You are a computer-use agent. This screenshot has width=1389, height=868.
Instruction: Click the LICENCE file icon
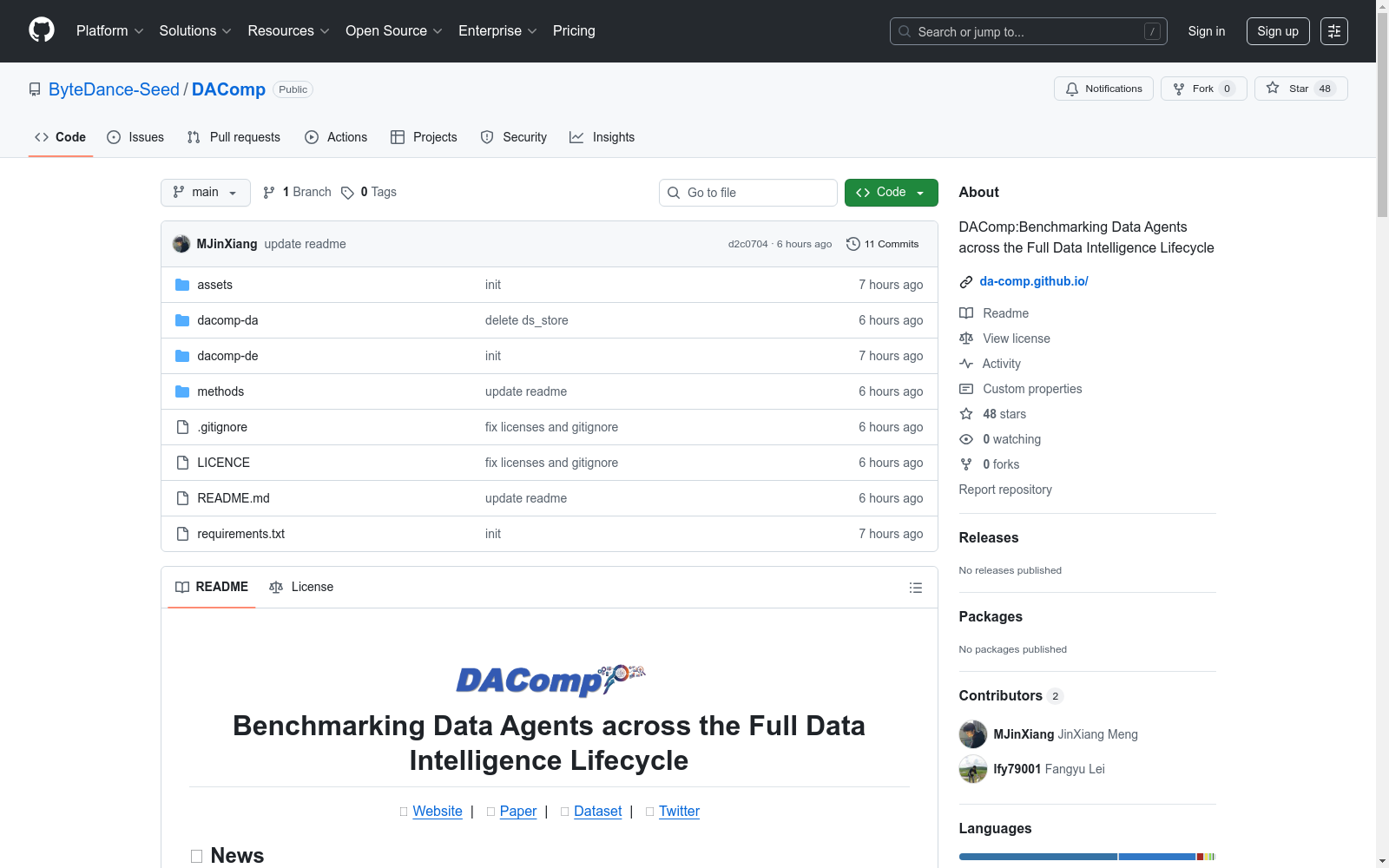[182, 463]
